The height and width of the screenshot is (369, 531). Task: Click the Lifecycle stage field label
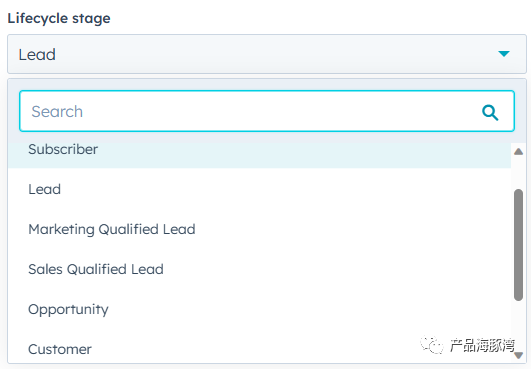(x=59, y=18)
